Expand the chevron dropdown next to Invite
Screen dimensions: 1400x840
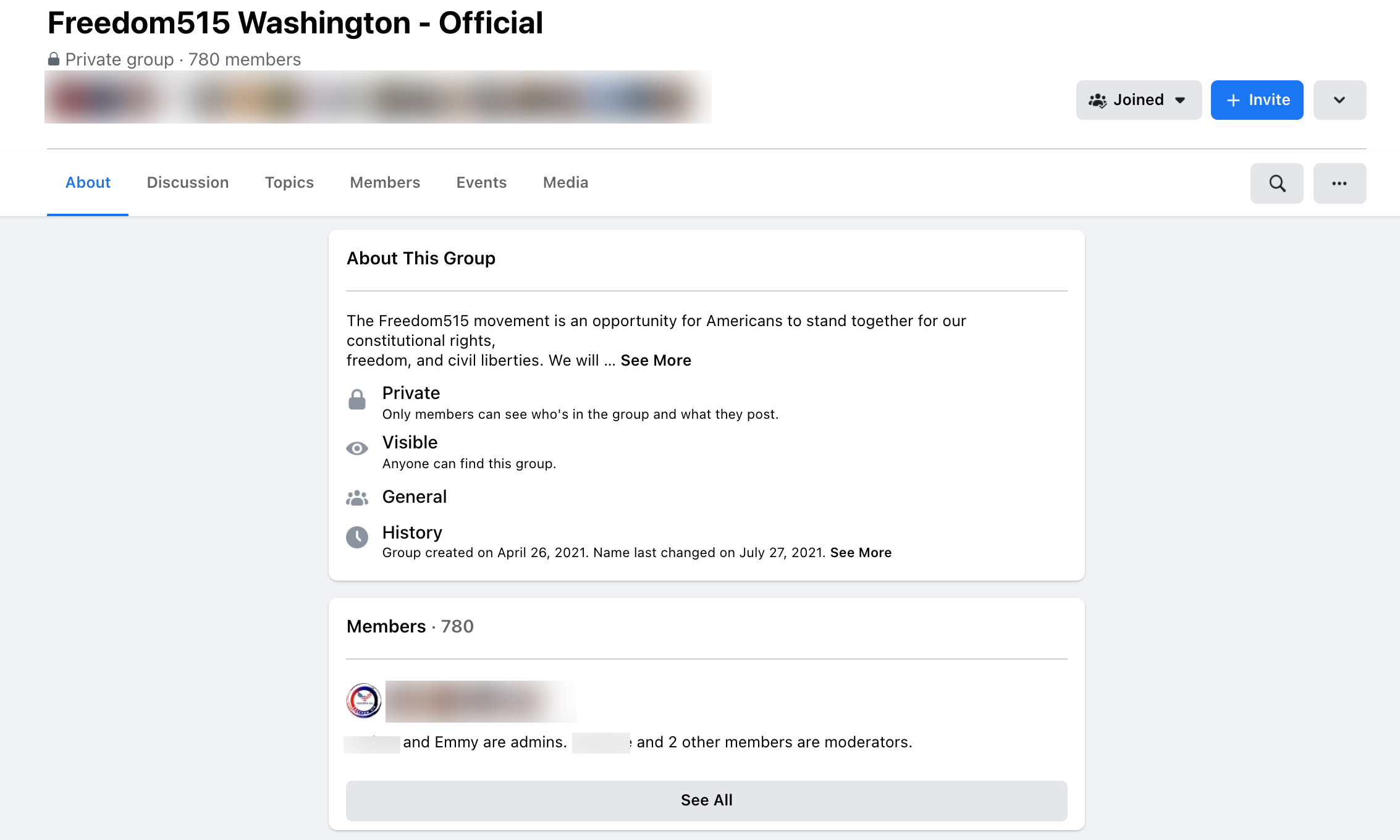click(1339, 100)
